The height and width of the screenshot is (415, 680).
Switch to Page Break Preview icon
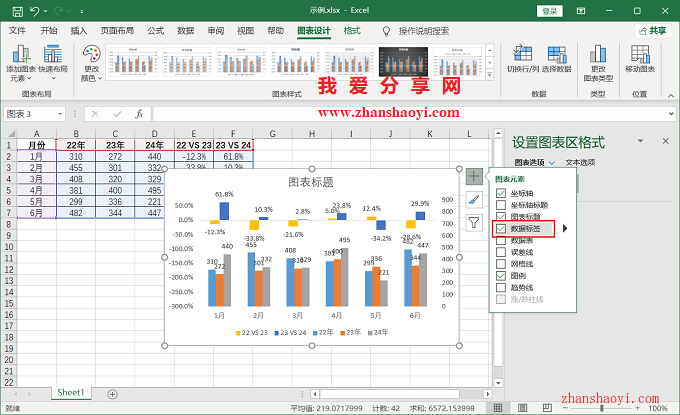(x=547, y=408)
